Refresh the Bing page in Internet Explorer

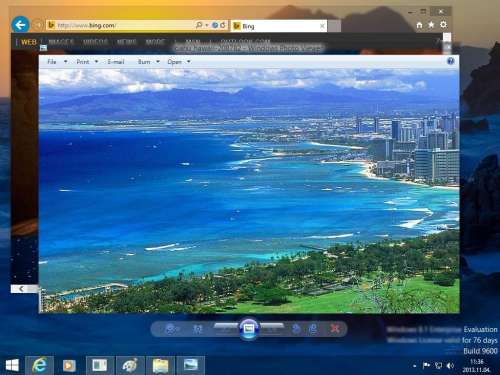pos(223,25)
